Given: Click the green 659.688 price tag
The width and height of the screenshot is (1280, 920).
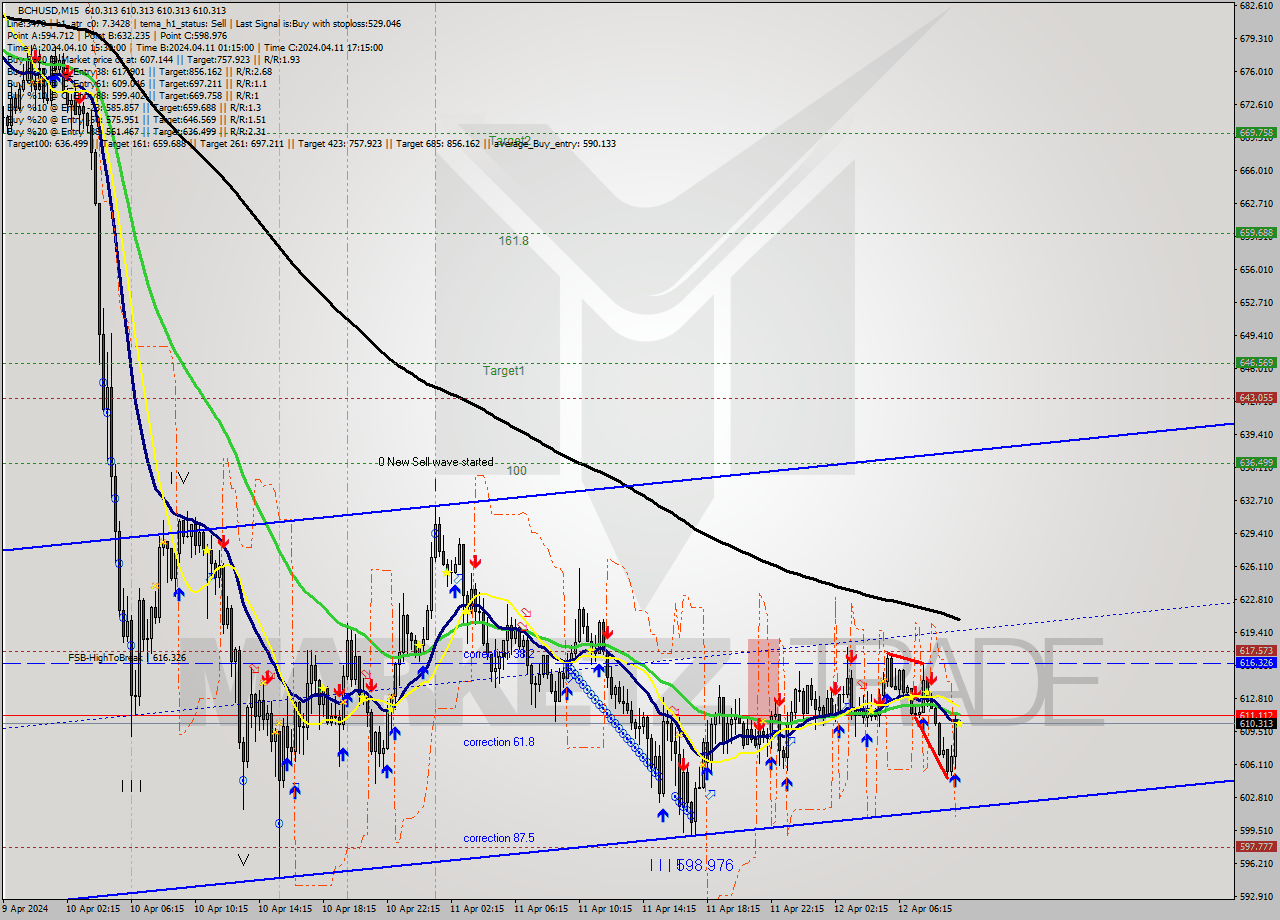Looking at the screenshot, I should [1256, 233].
